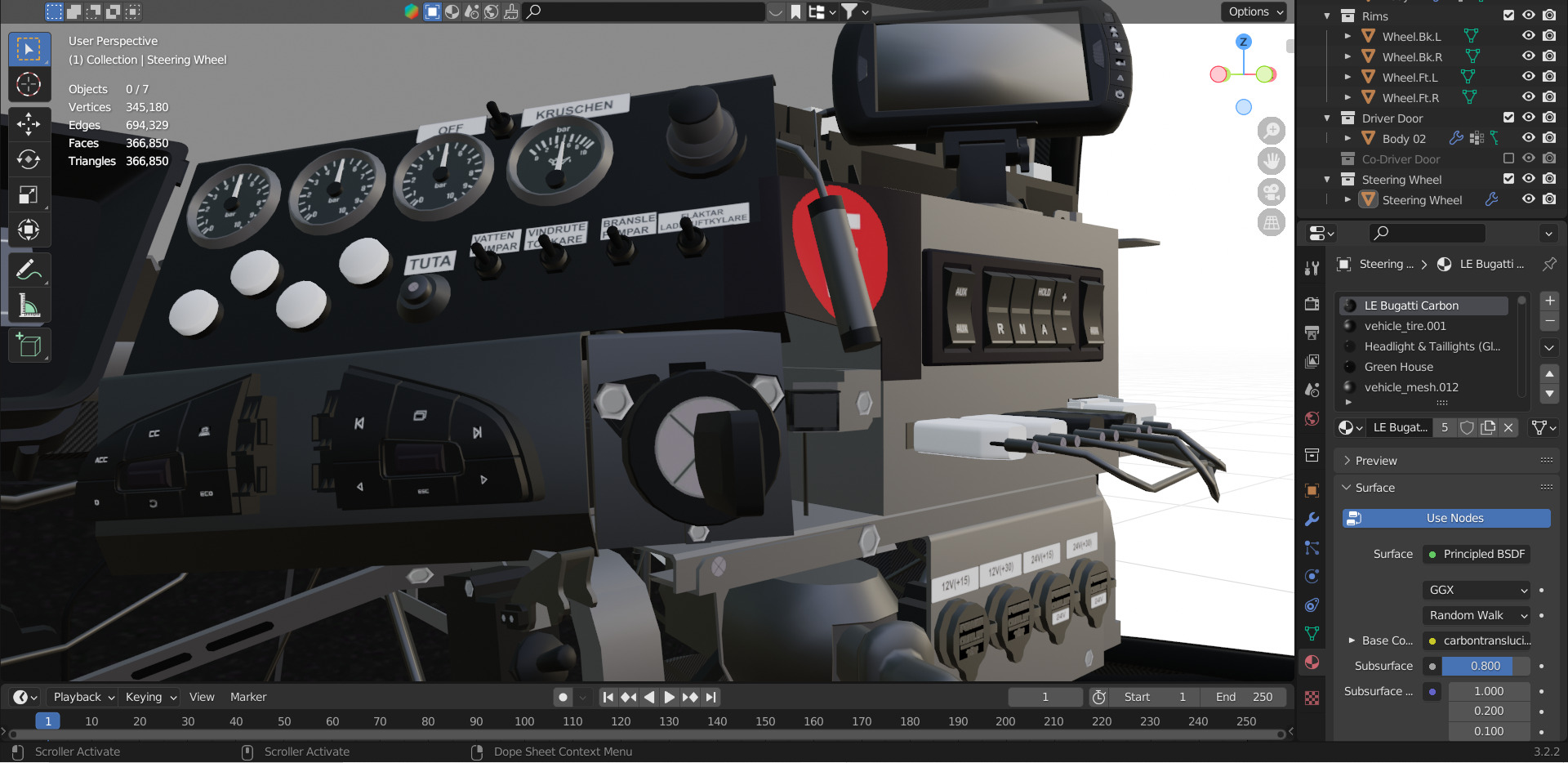Click the viewport zoom magnifier gizmo

click(x=1272, y=131)
